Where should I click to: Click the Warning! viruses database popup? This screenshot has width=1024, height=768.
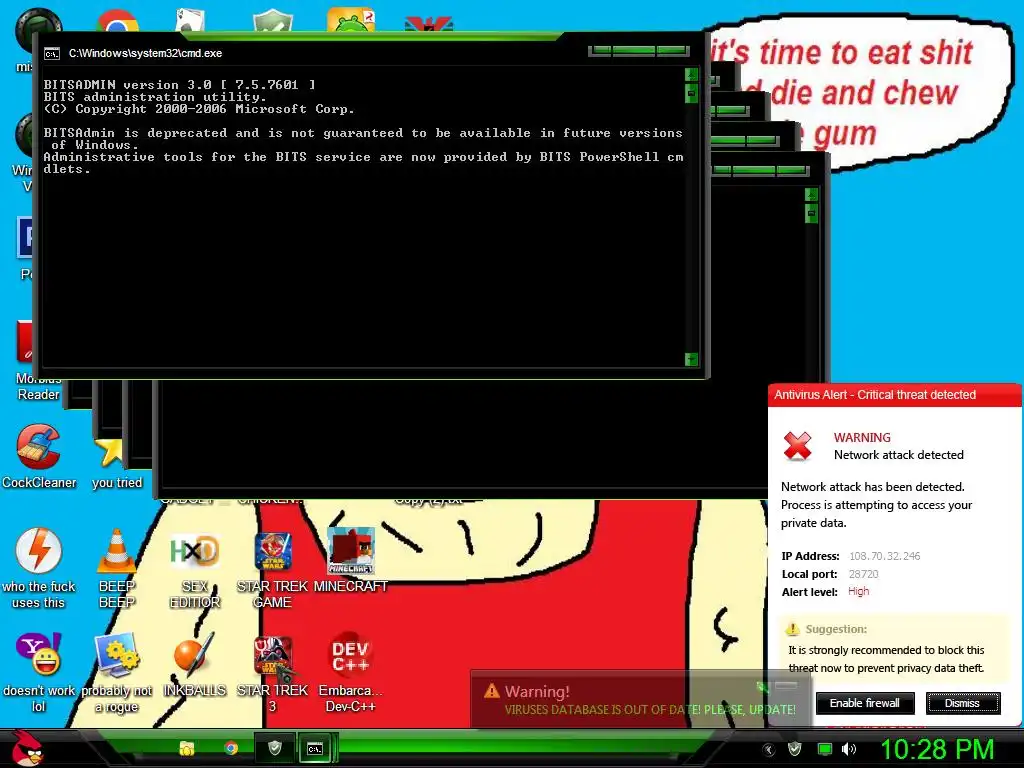pos(640,700)
